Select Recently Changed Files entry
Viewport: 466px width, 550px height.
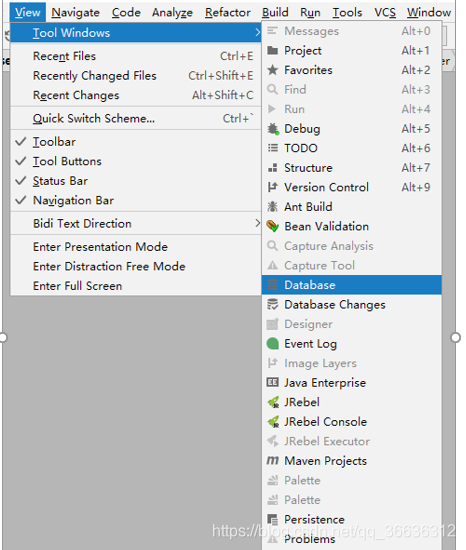(136, 76)
